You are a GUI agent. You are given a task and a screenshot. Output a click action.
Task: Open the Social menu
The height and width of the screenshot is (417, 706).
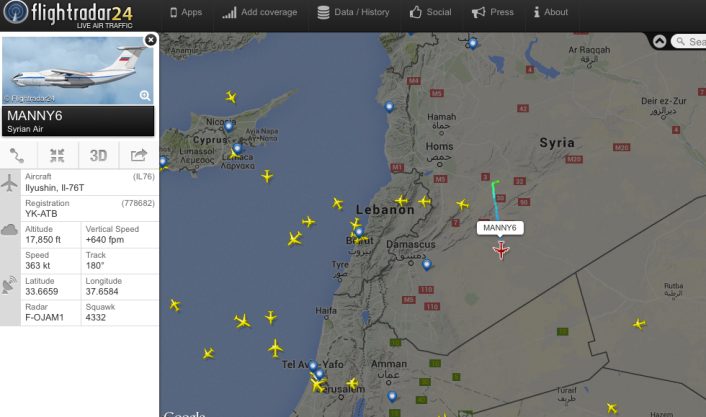click(x=430, y=13)
